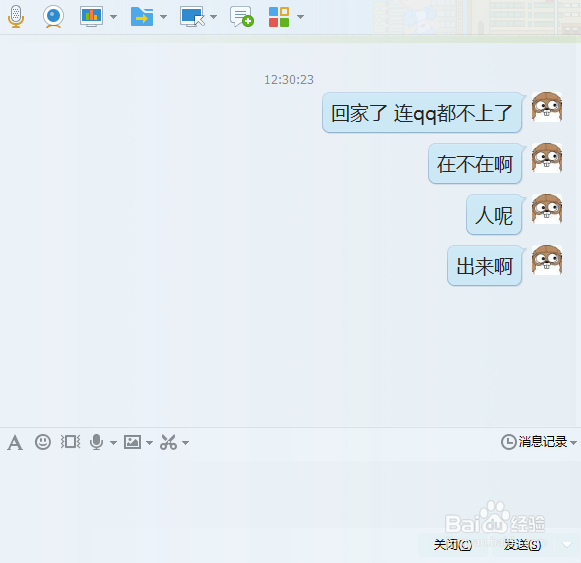This screenshot has height=563, width=581.
Task: Expand the 消息记录 dropdown arrow
Action: [x=573, y=443]
